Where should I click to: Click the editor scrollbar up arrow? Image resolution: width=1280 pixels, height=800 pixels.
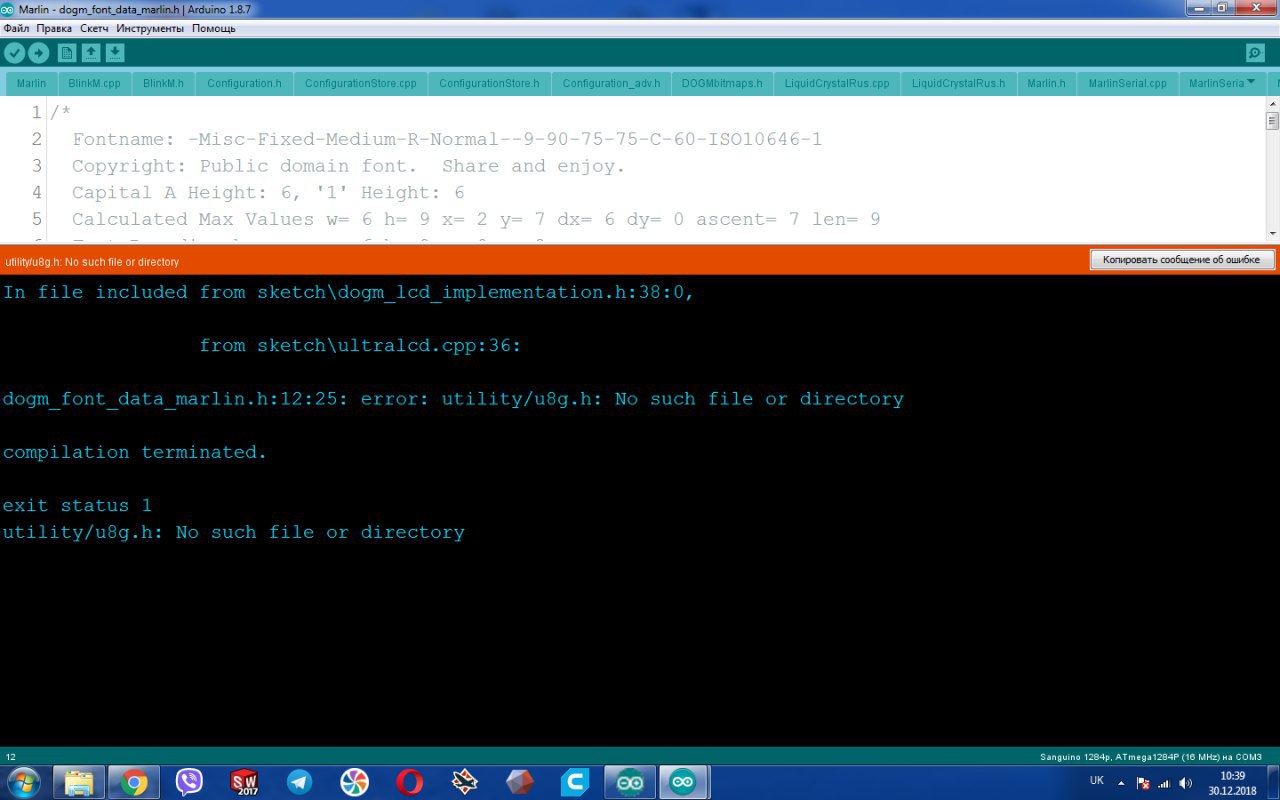click(x=1272, y=104)
